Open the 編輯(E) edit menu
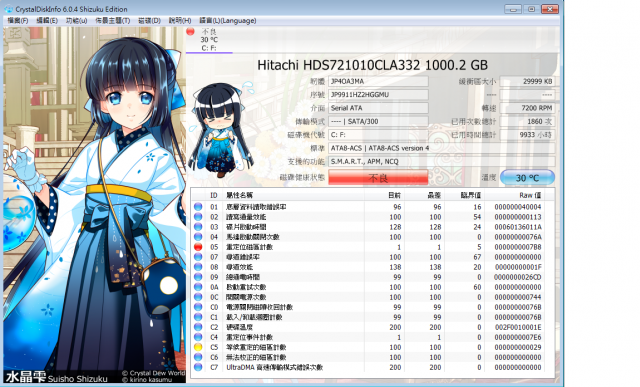 (x=47, y=20)
